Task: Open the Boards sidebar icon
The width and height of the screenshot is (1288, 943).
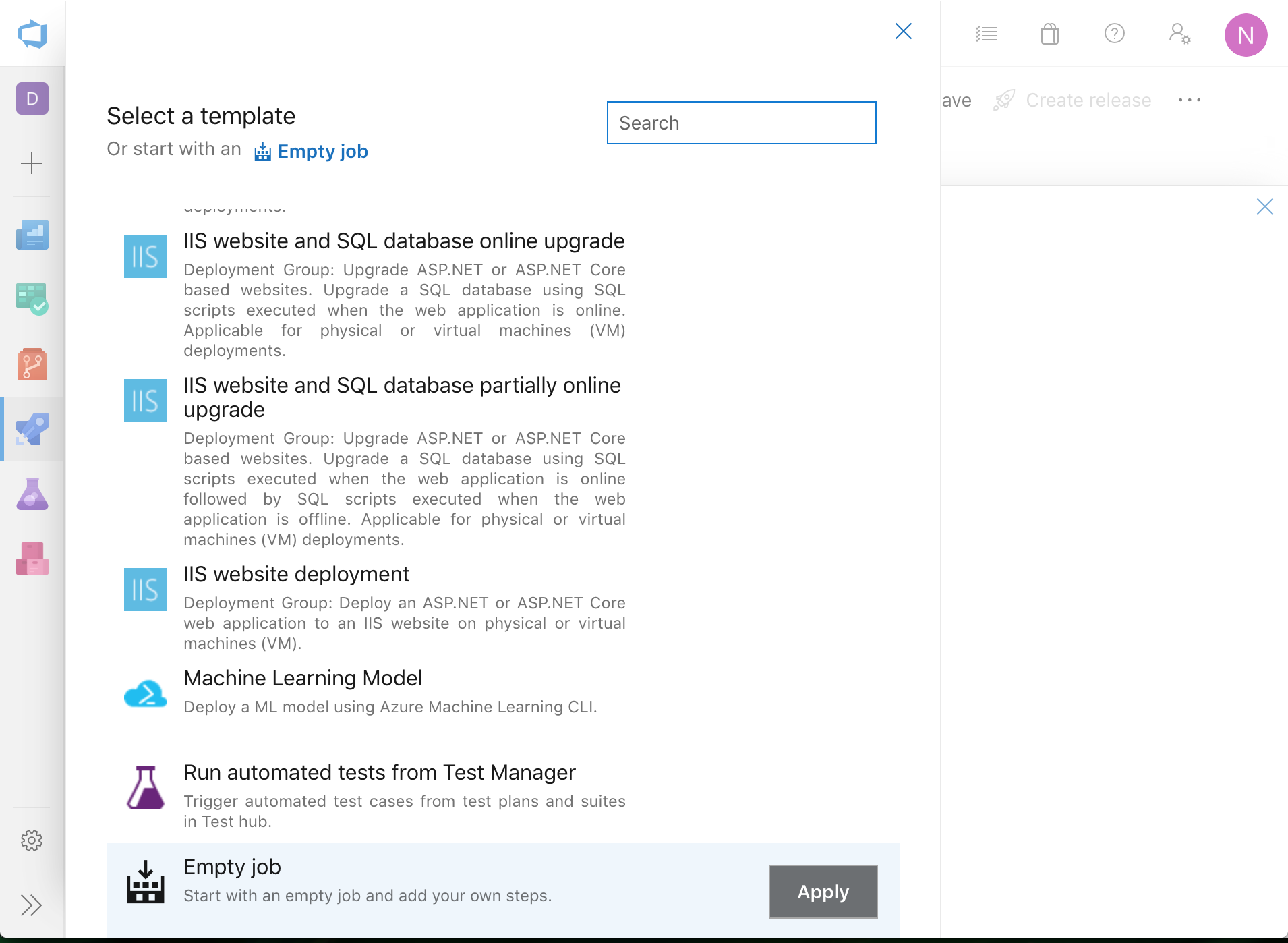Action: click(x=32, y=299)
